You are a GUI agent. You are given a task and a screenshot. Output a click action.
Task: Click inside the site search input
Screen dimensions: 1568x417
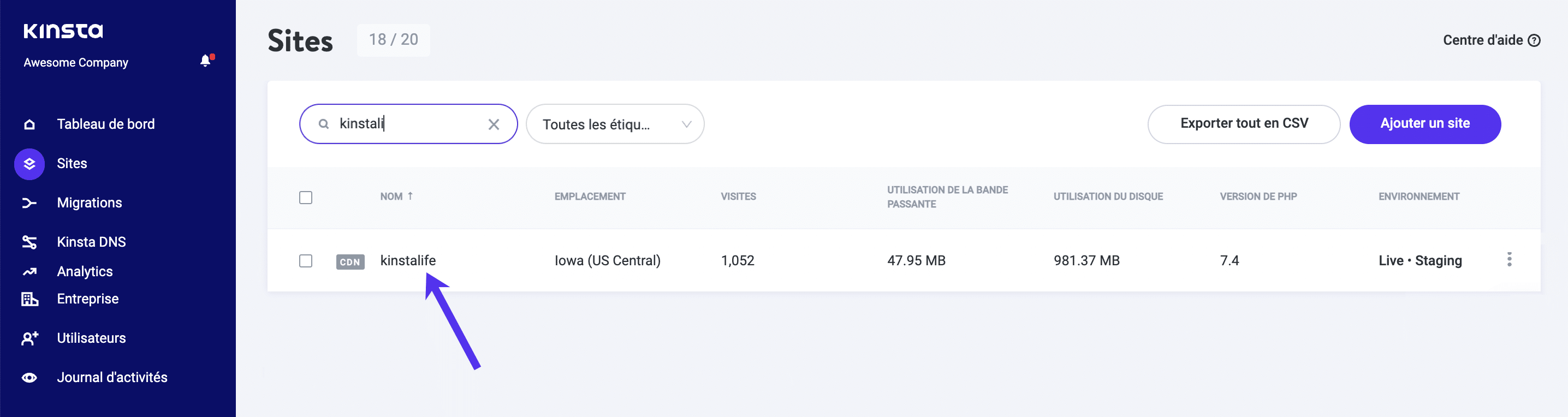(x=408, y=123)
